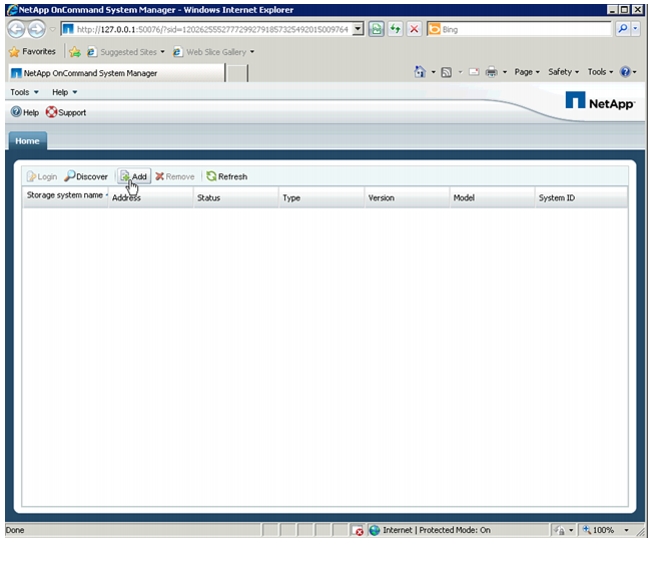Open the Help icon button
This screenshot has height=565, width=650.
click(x=24, y=112)
